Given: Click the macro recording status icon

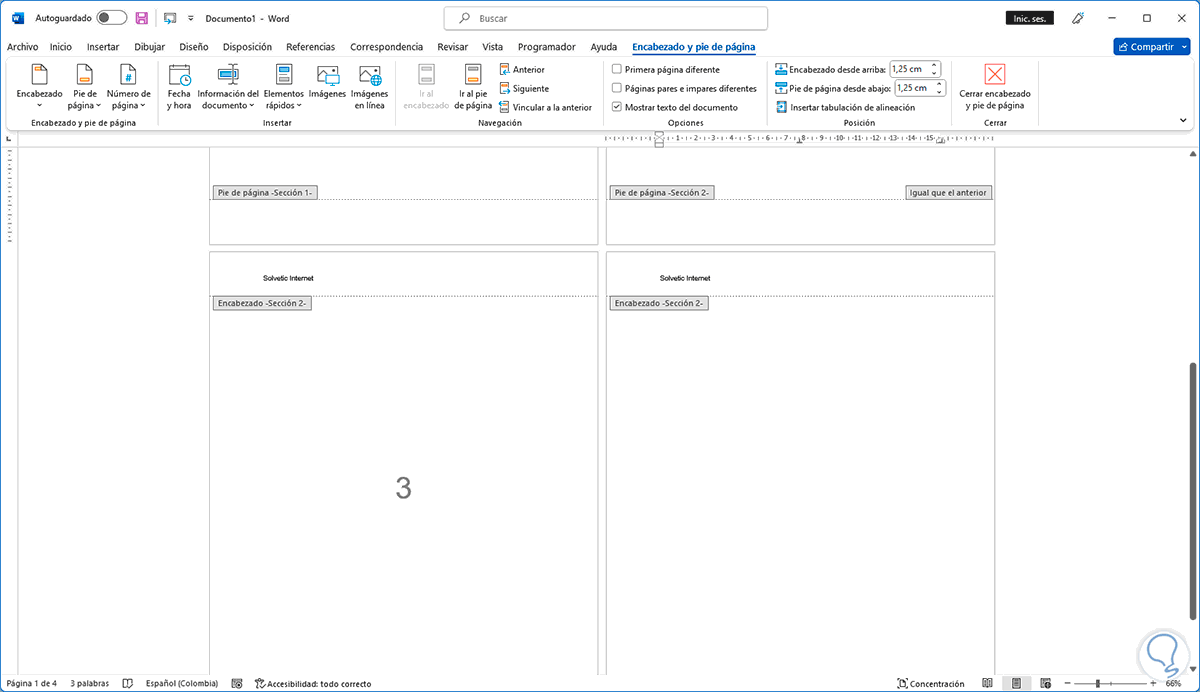Looking at the screenshot, I should pos(237,684).
